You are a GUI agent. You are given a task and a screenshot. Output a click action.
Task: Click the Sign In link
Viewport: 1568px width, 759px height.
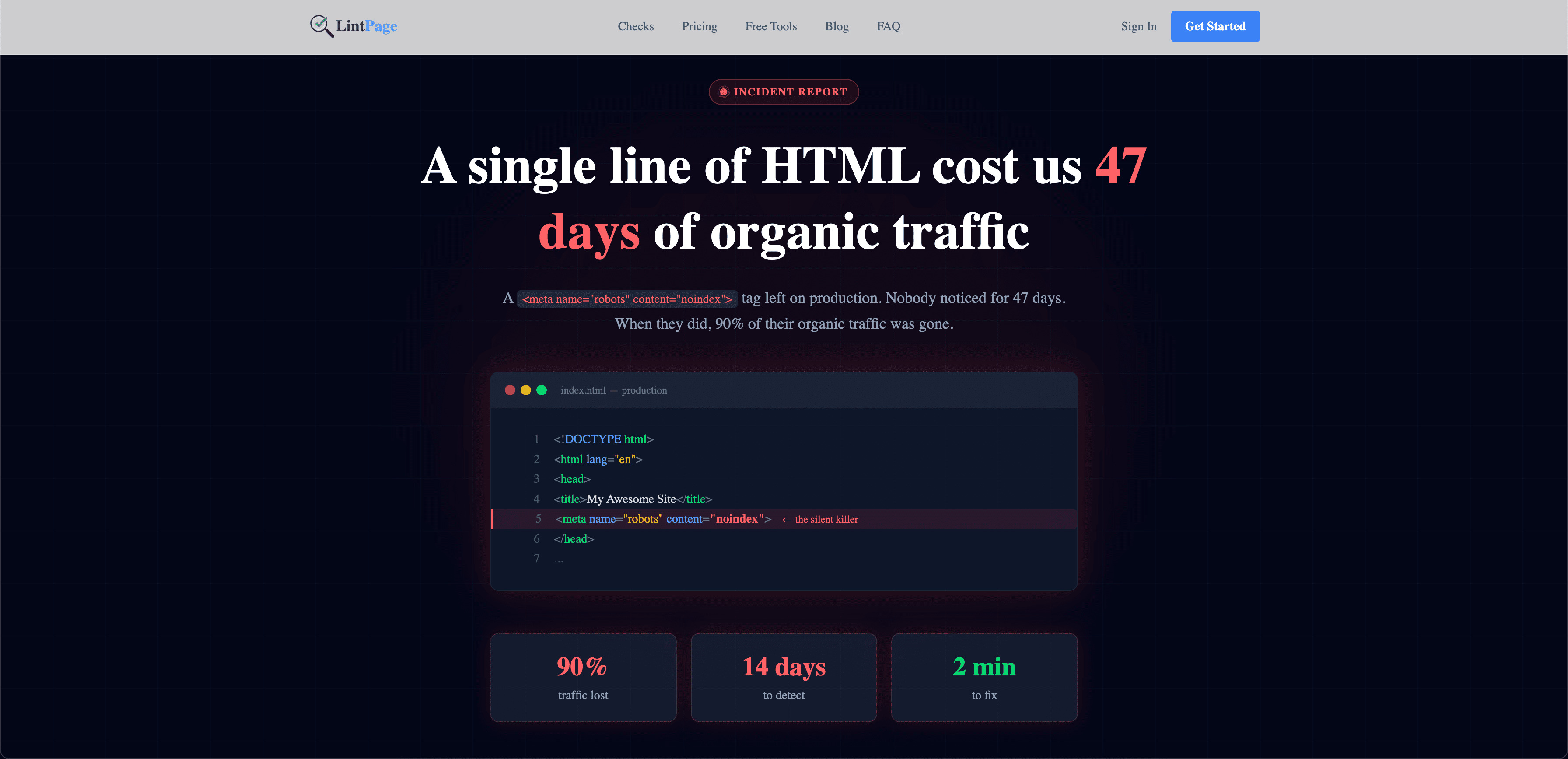click(x=1138, y=26)
